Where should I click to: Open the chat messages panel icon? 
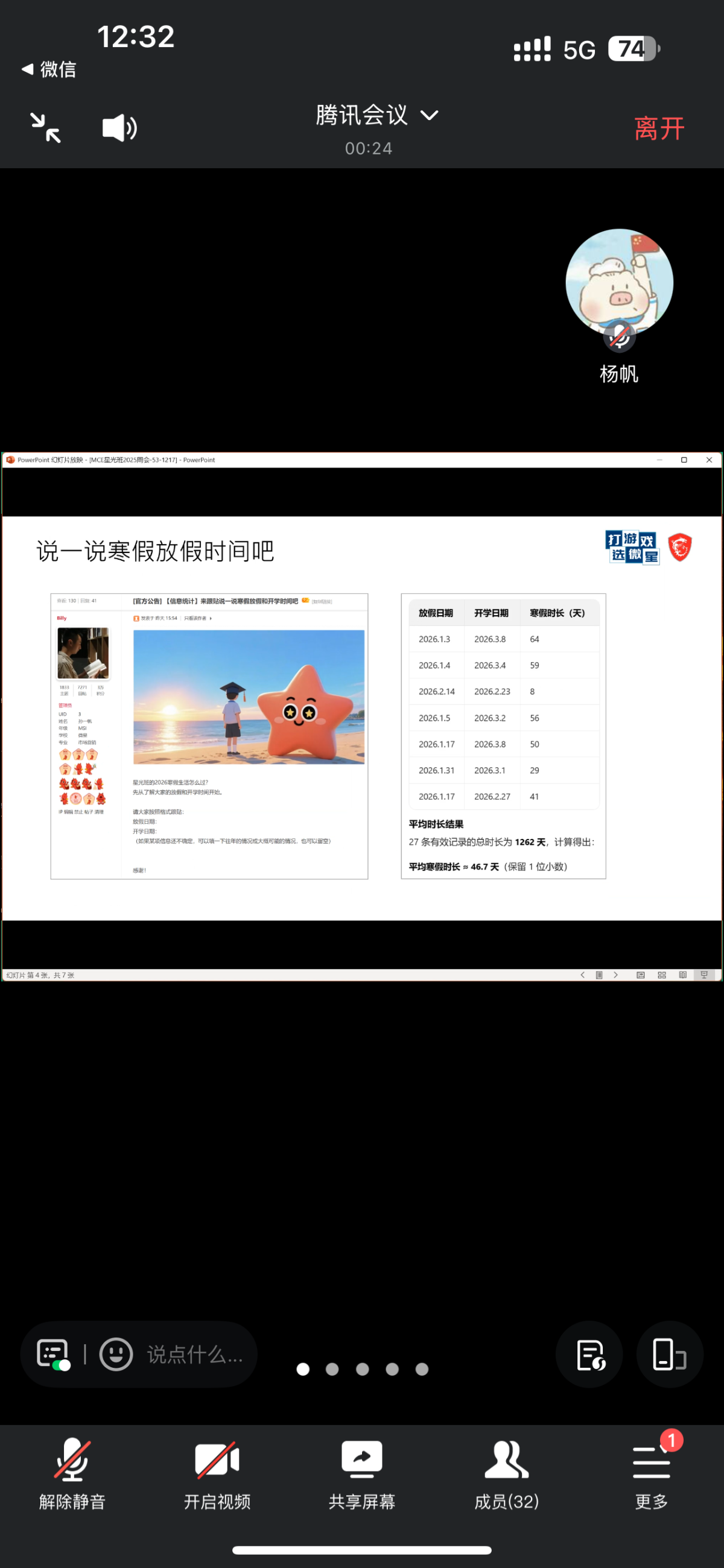(53, 1355)
